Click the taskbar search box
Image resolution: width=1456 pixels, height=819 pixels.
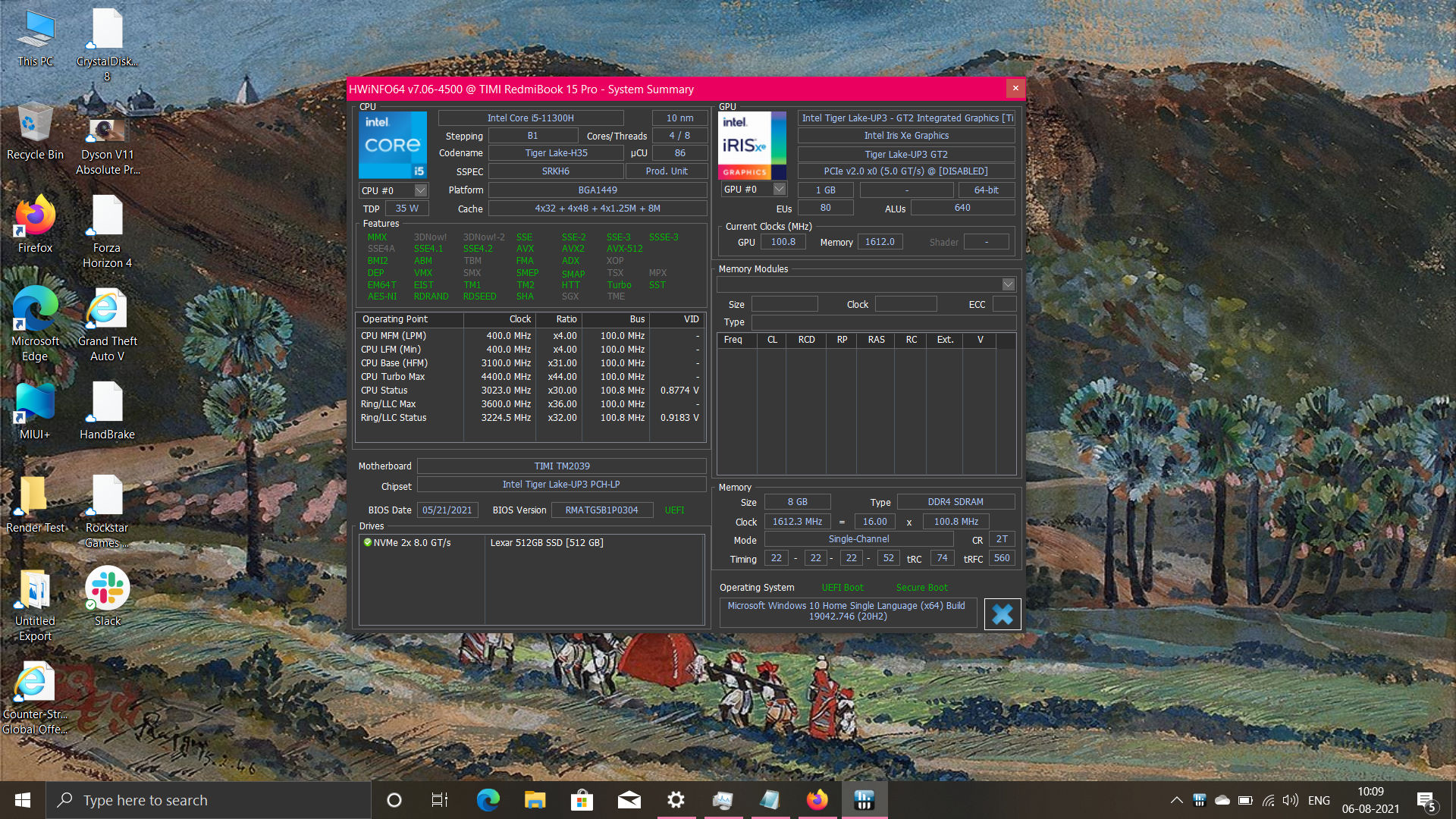(x=209, y=800)
